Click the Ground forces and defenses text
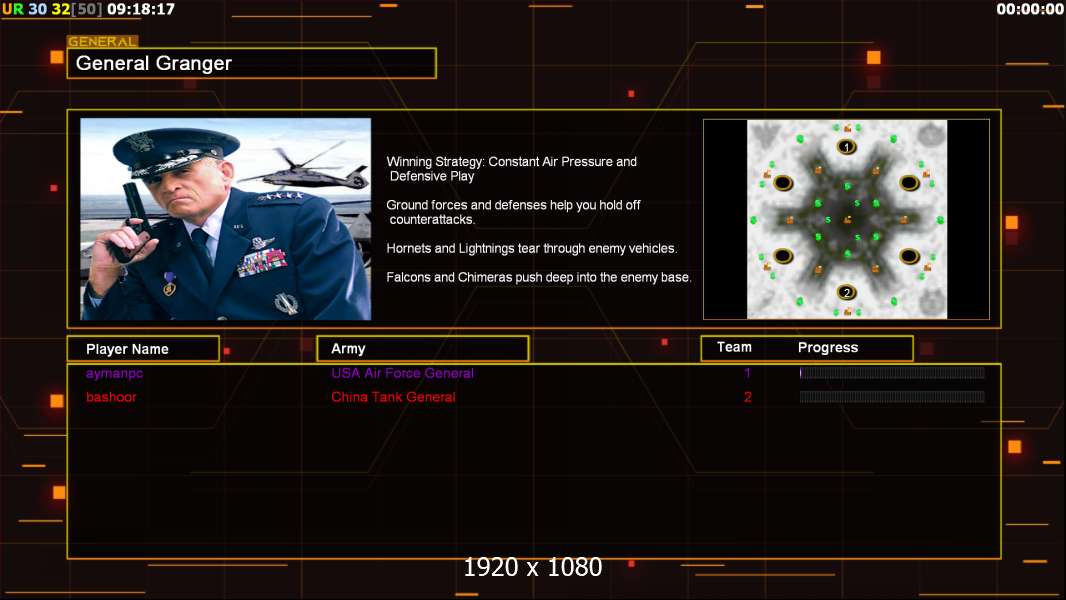Image resolution: width=1066 pixels, height=600 pixels. point(513,212)
